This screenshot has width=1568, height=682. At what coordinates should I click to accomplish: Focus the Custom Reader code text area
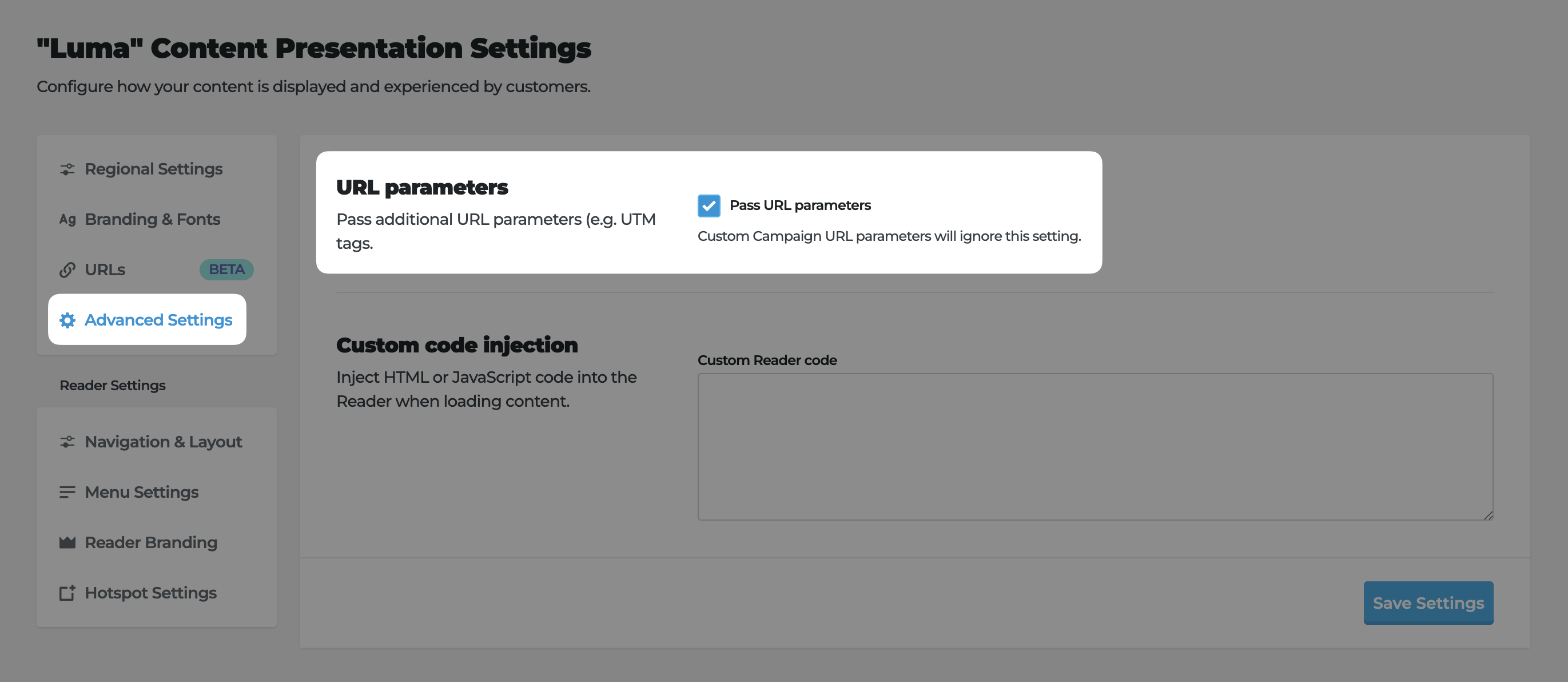[x=1095, y=446]
